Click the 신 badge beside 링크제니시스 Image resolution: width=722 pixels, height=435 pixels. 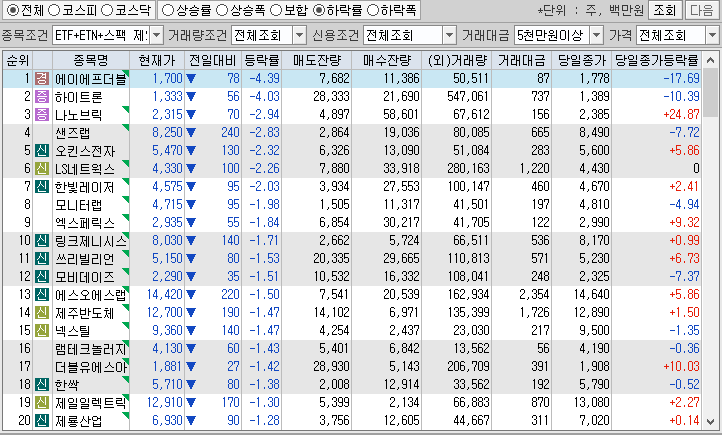tap(42, 240)
